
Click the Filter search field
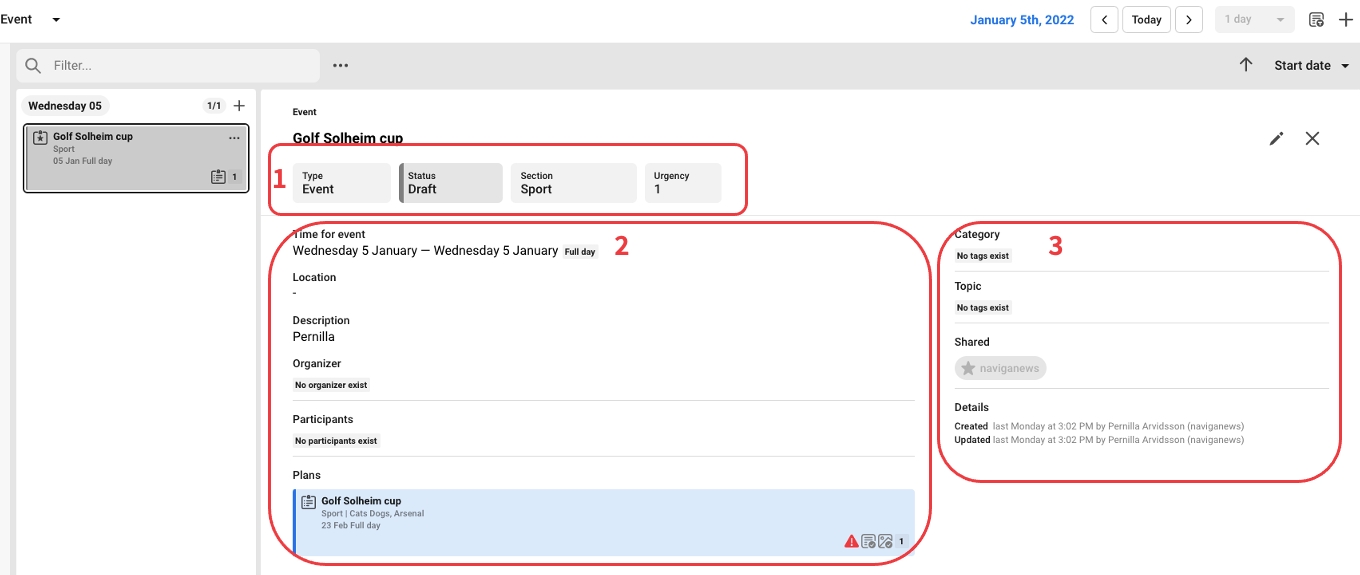coord(180,66)
